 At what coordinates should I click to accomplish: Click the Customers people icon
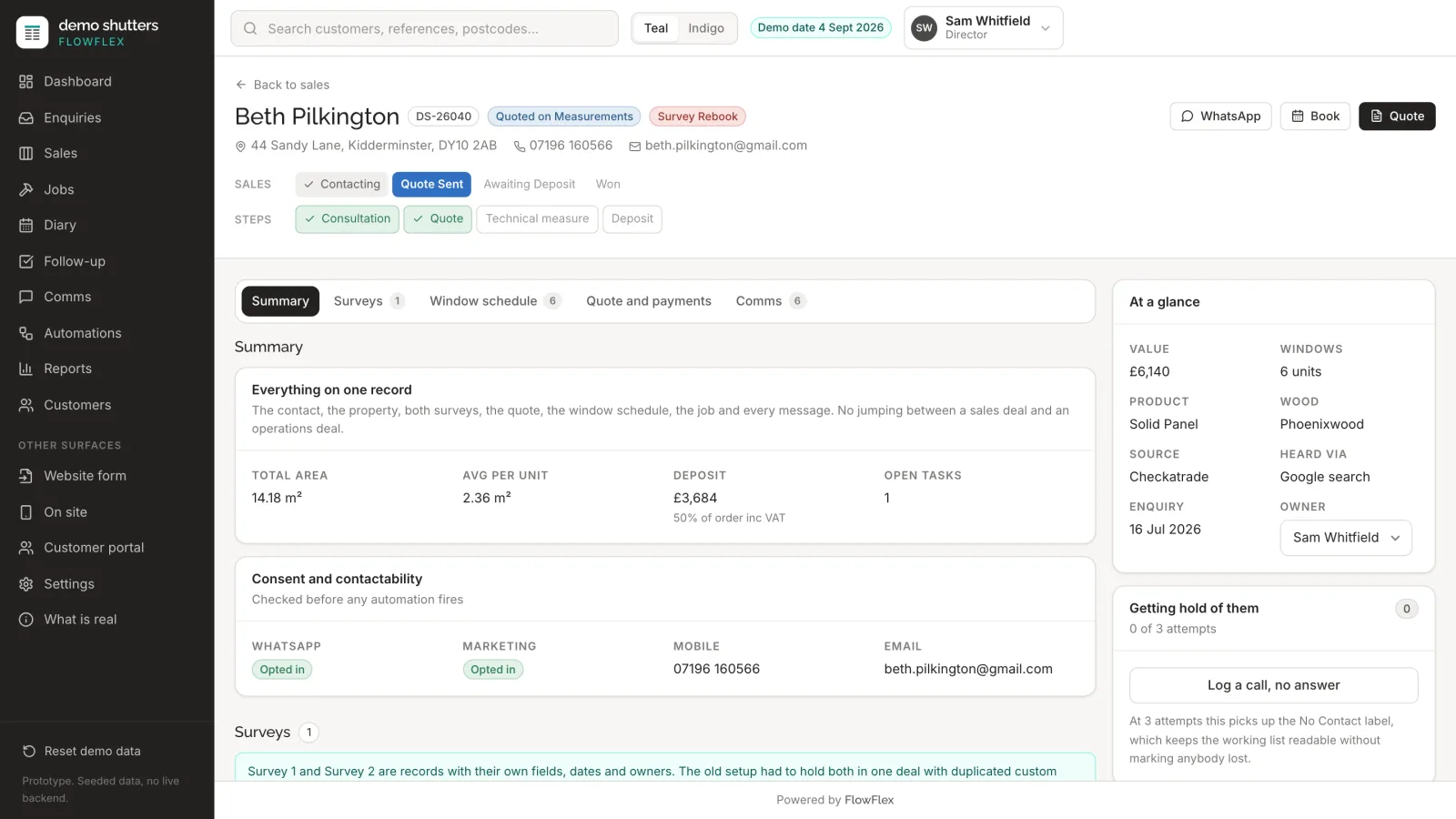pos(26,406)
